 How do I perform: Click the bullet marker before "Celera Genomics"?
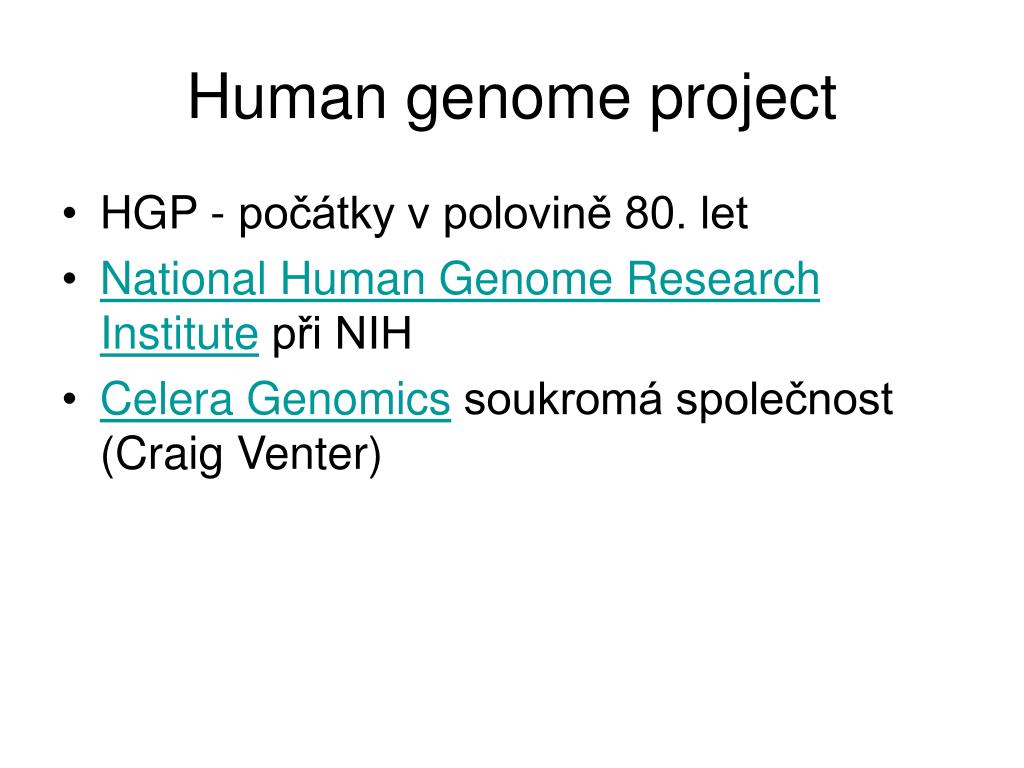coord(69,401)
